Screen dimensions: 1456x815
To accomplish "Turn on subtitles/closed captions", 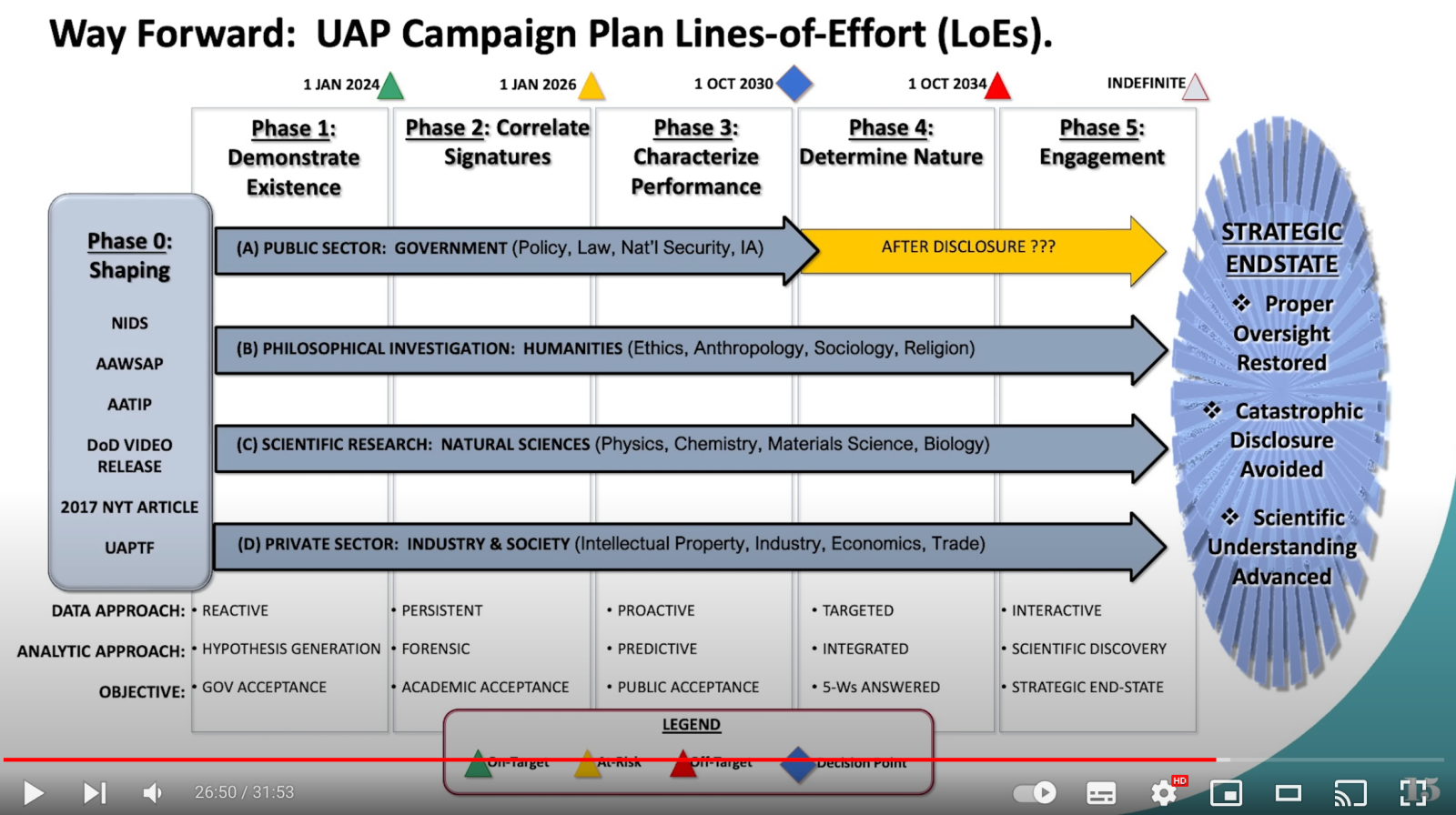I will 1101,793.
